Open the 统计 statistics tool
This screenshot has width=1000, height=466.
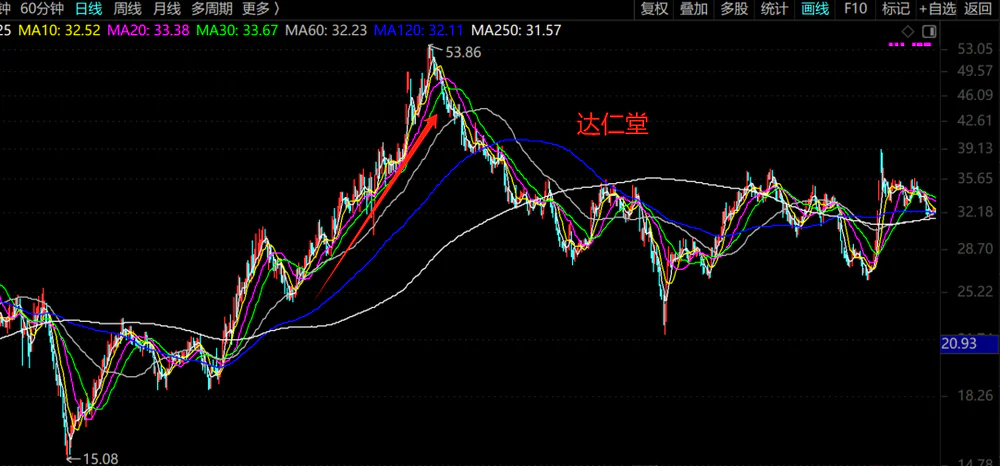click(x=774, y=9)
